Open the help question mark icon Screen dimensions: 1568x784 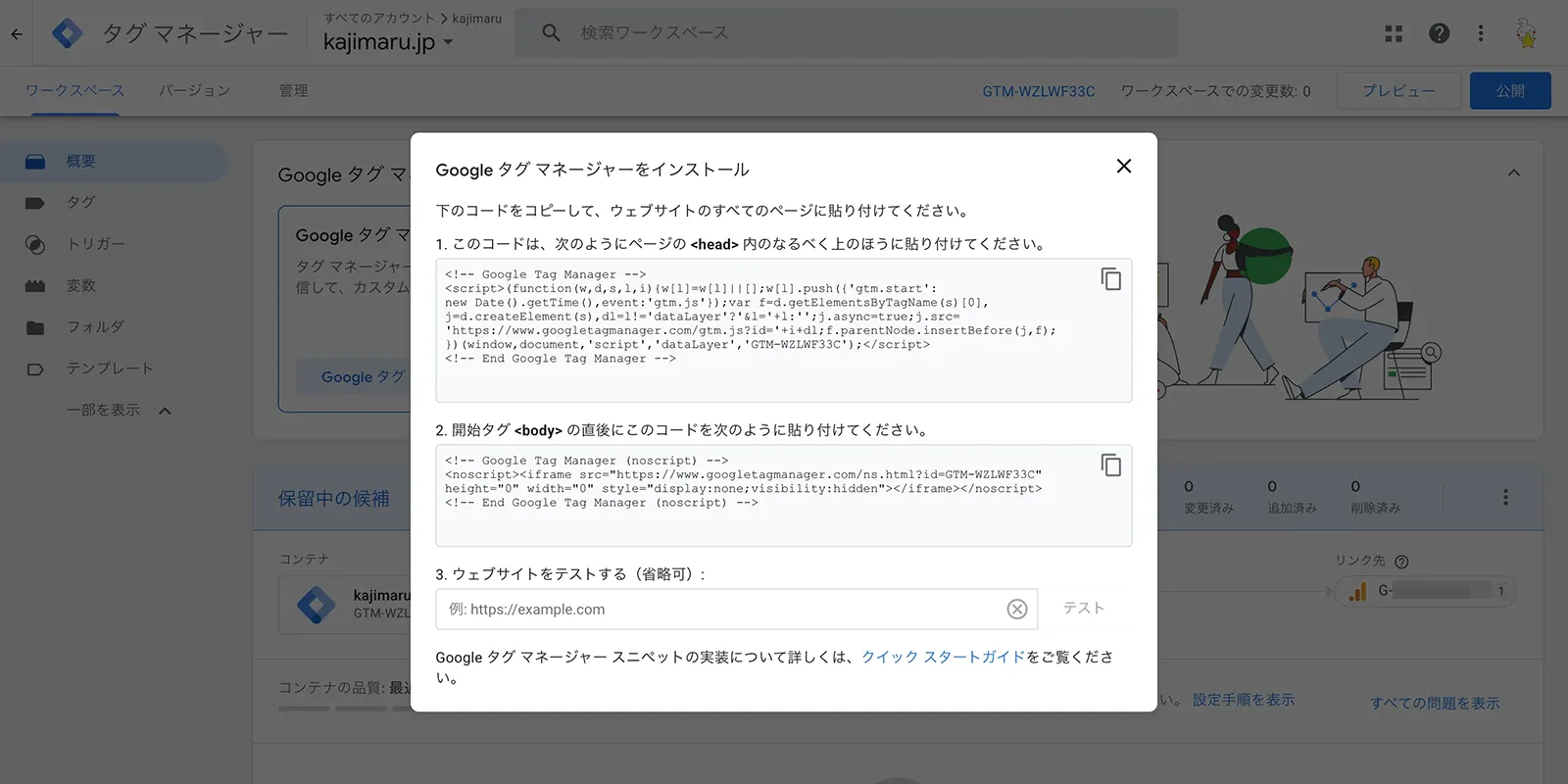coord(1439,33)
